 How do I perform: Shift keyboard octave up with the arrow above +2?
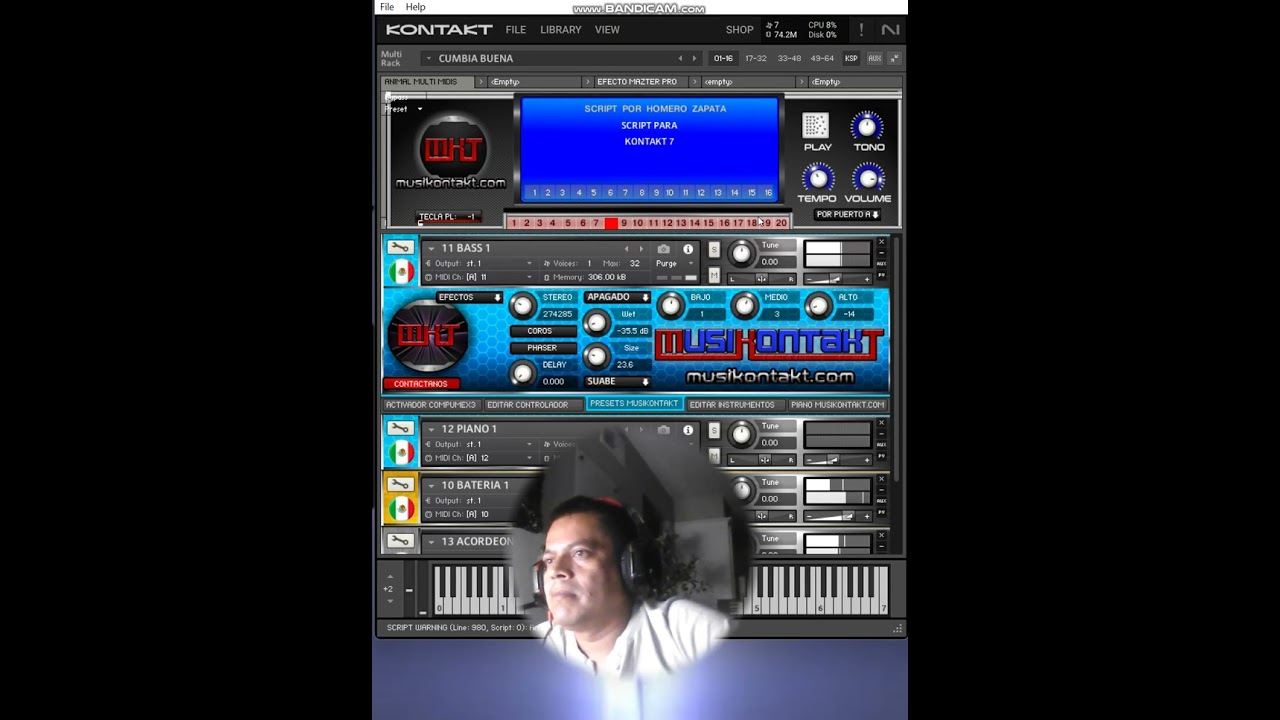point(390,577)
